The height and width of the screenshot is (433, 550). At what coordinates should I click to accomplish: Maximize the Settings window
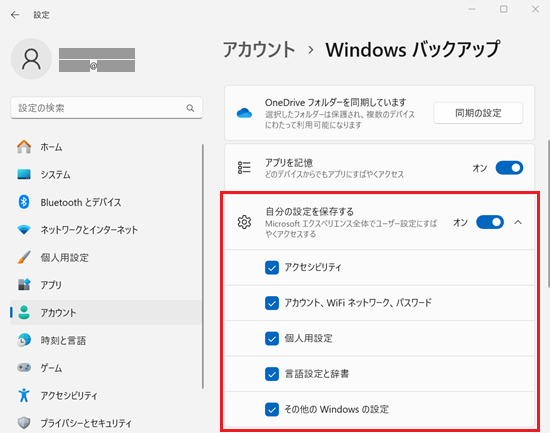coord(504,9)
